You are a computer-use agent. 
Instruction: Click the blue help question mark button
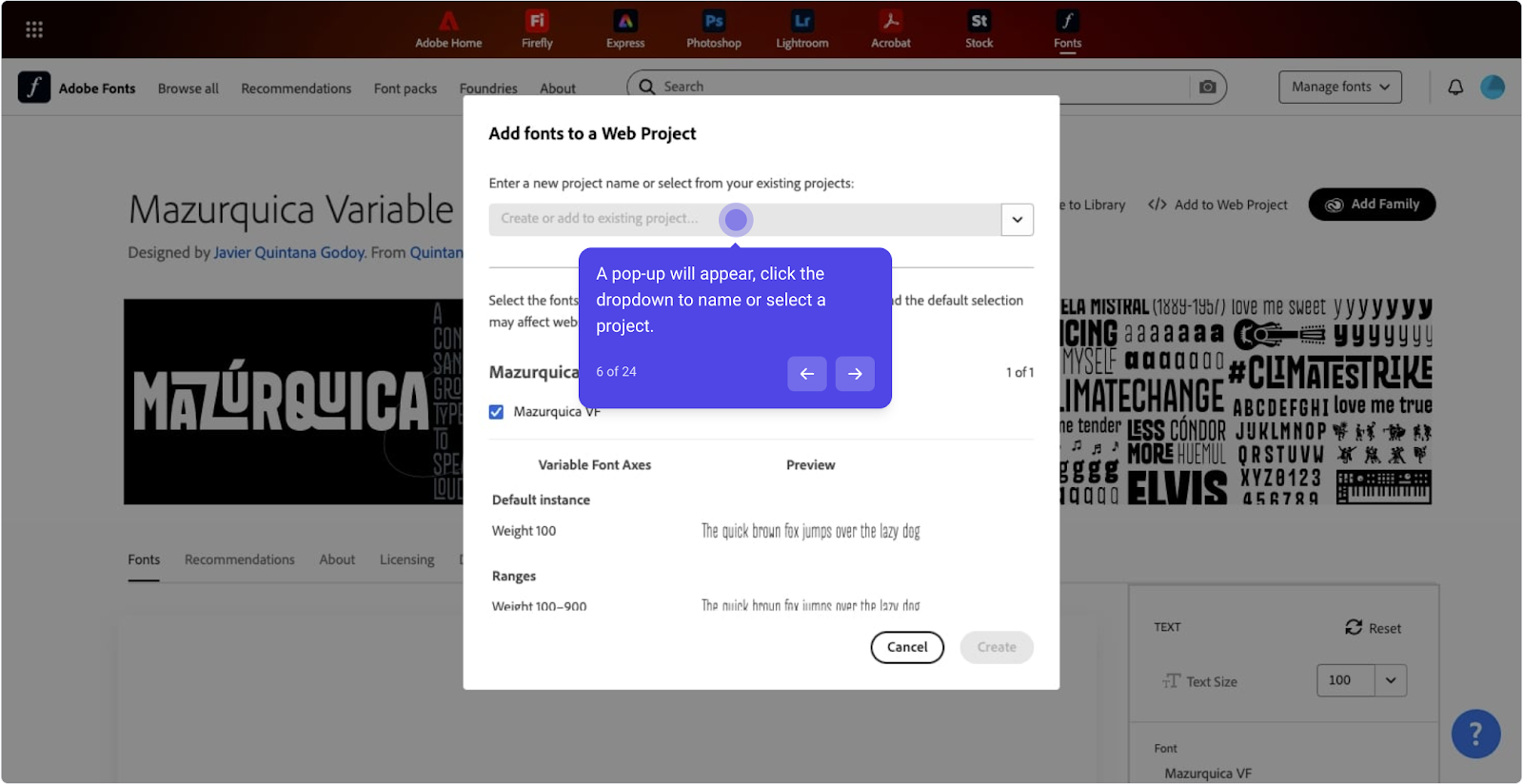pos(1475,734)
